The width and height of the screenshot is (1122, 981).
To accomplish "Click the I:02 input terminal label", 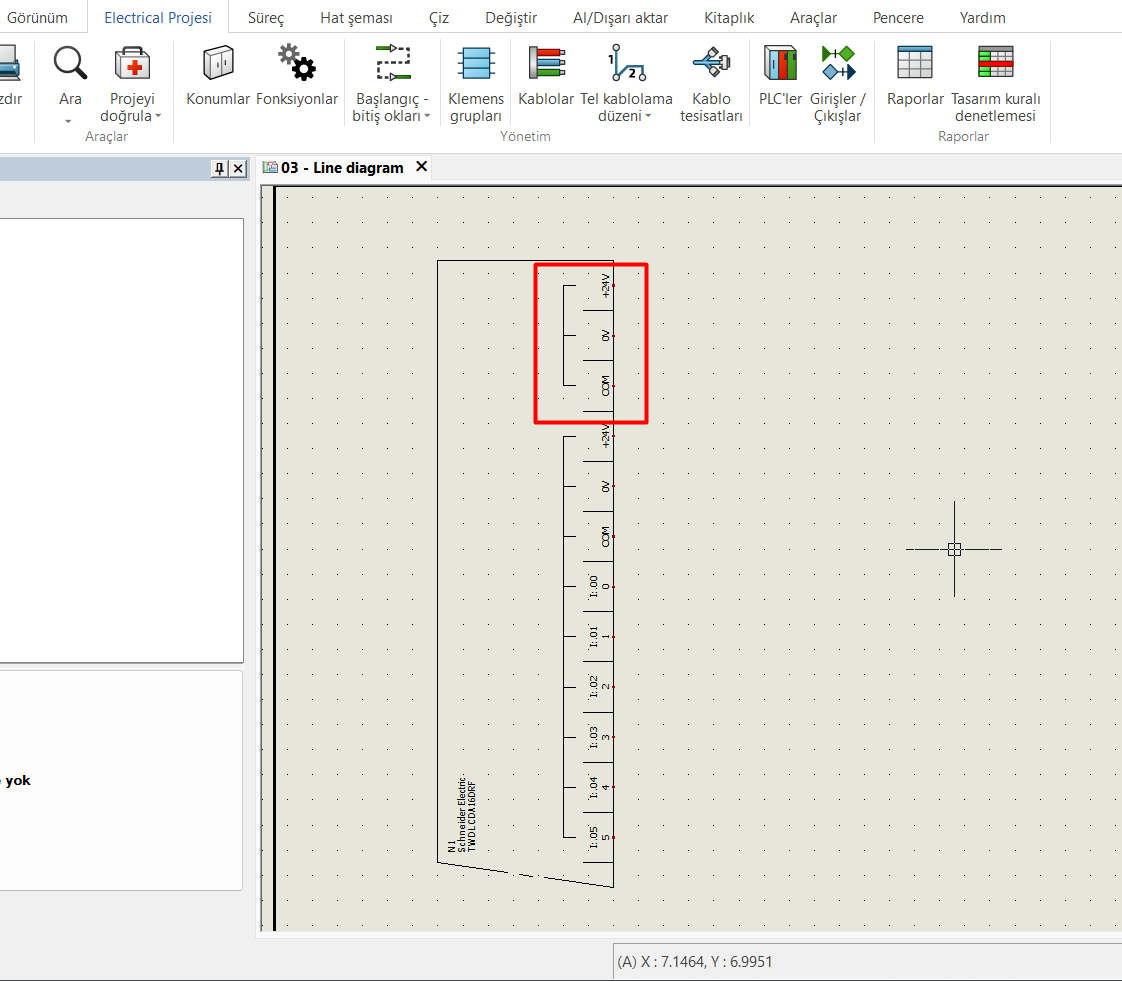I will [593, 686].
